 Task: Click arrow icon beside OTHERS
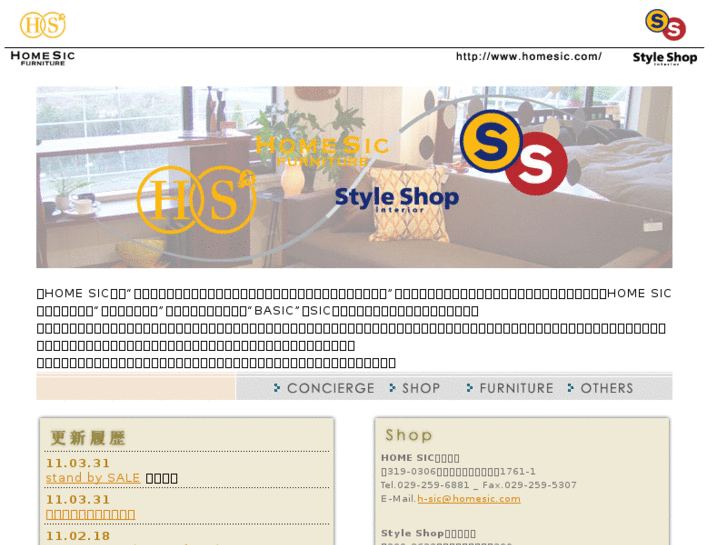571,388
